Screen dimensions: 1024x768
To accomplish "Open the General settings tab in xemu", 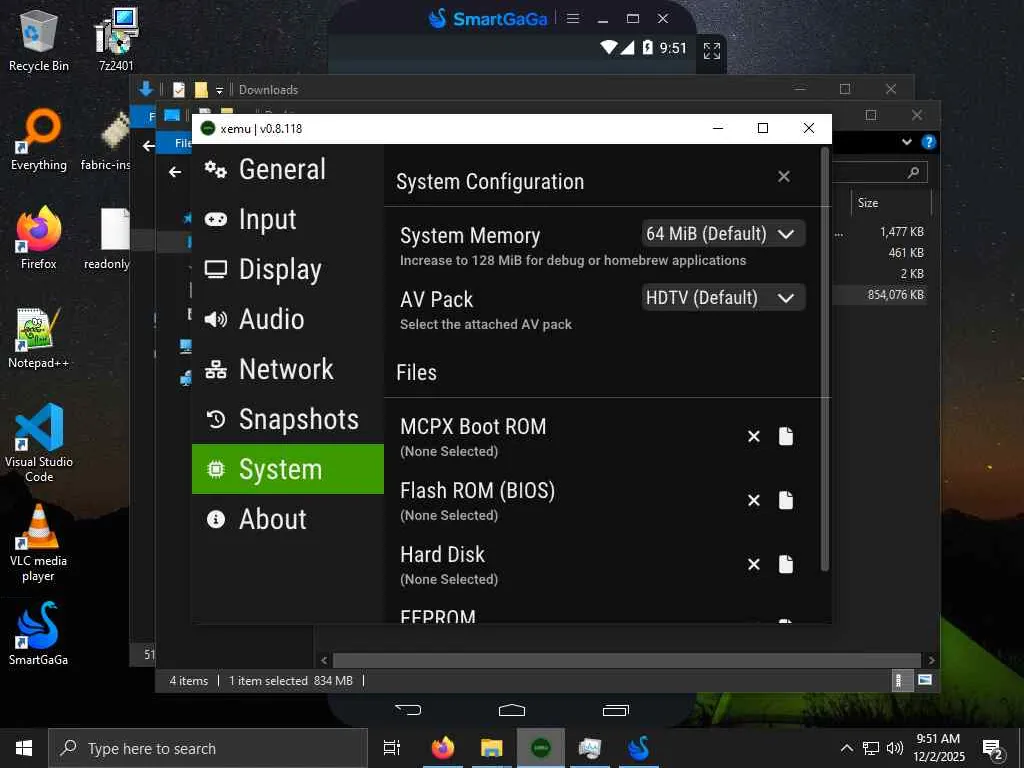I will (287, 170).
